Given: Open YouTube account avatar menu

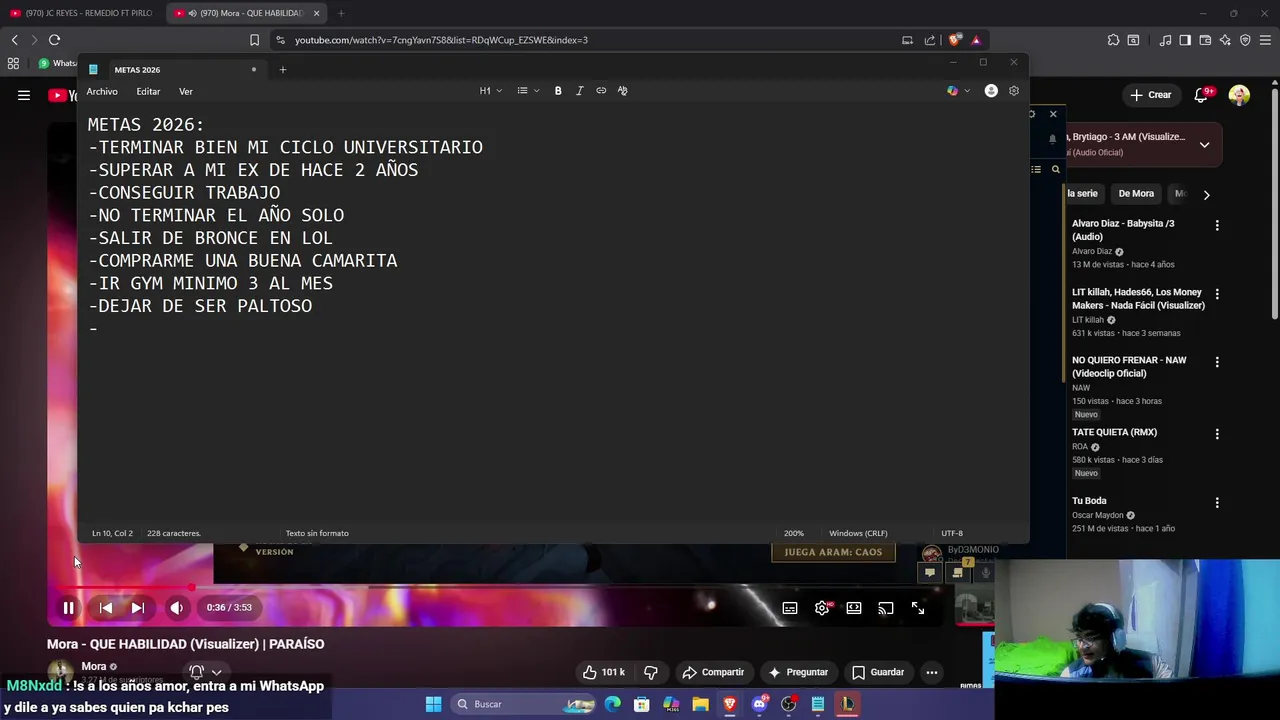Looking at the screenshot, I should coord(1239,95).
